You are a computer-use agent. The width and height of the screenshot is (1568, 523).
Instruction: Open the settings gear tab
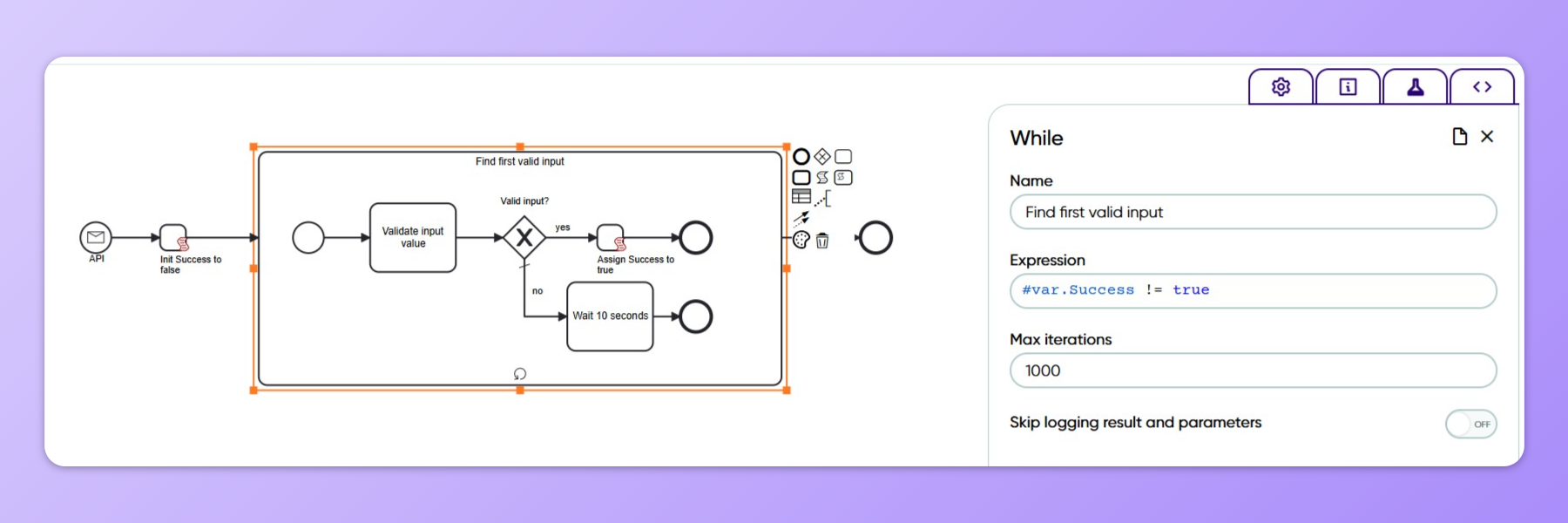(x=1281, y=86)
